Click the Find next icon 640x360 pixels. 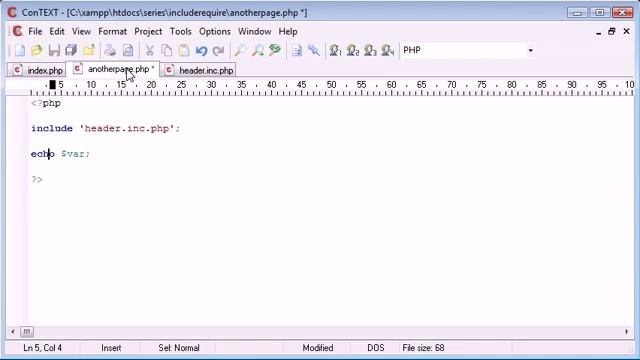[258, 50]
